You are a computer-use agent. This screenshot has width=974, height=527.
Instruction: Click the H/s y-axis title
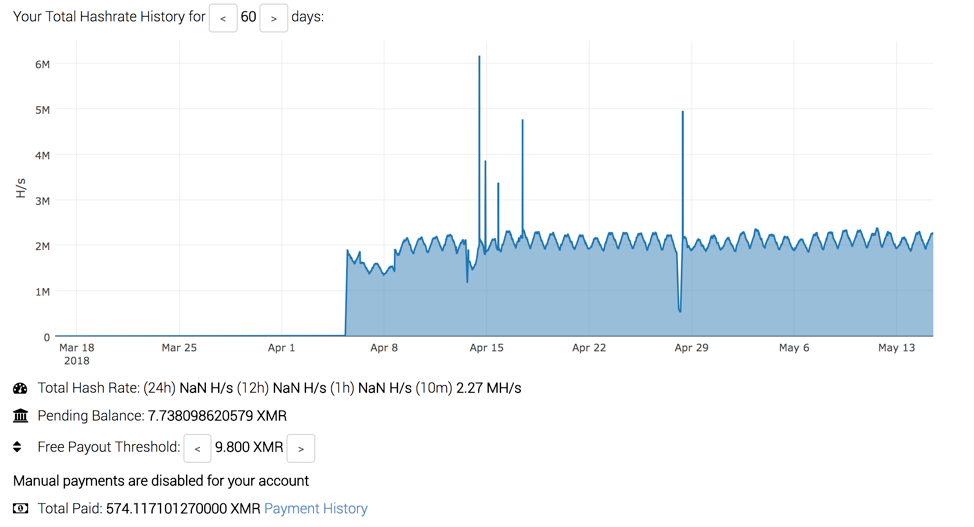pos(20,187)
